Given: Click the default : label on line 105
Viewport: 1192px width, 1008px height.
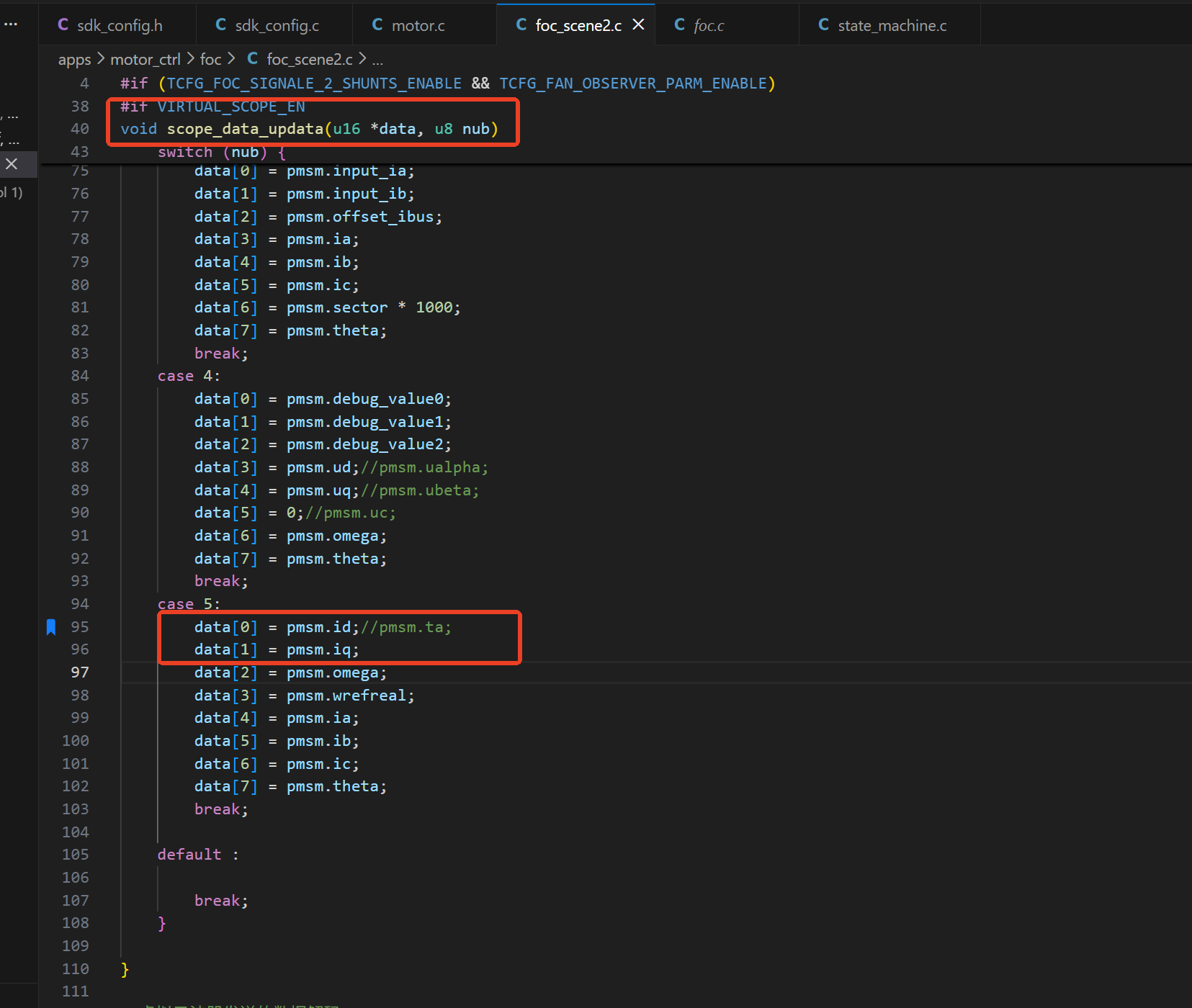Looking at the screenshot, I should pos(198,855).
